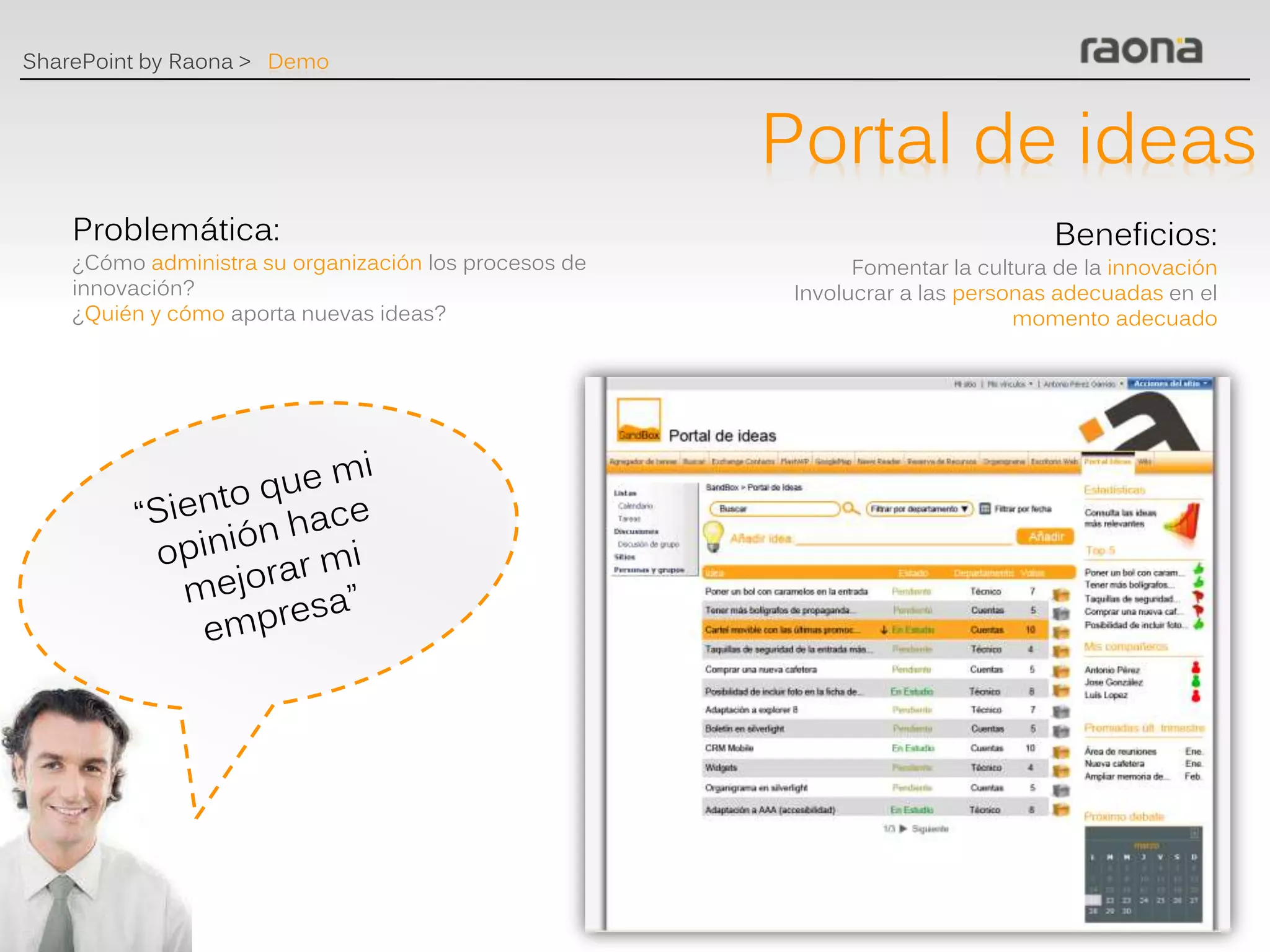The width and height of the screenshot is (1270, 952).
Task: Sort the table by Departamento column header
Action: 984,573
